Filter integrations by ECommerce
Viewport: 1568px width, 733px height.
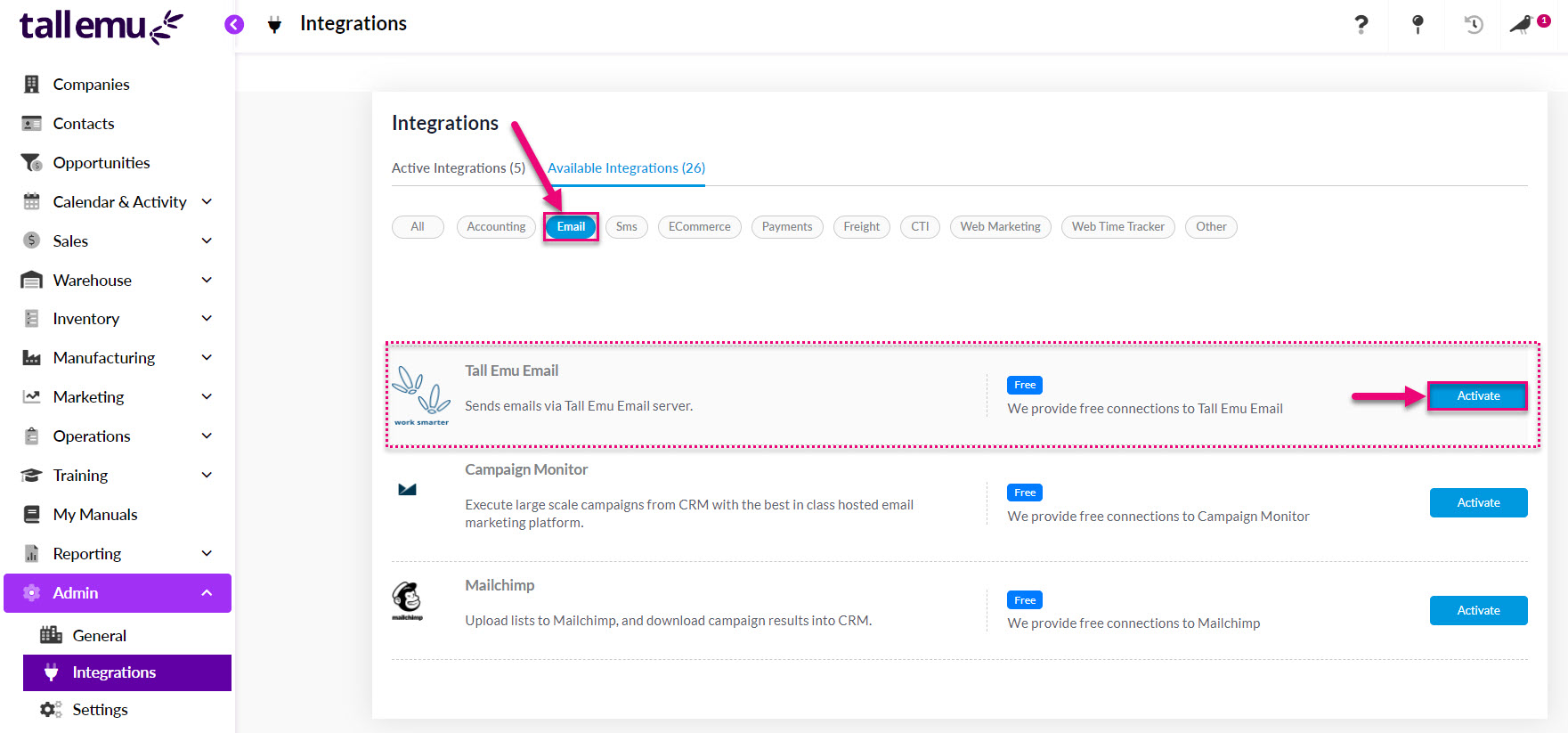700,227
